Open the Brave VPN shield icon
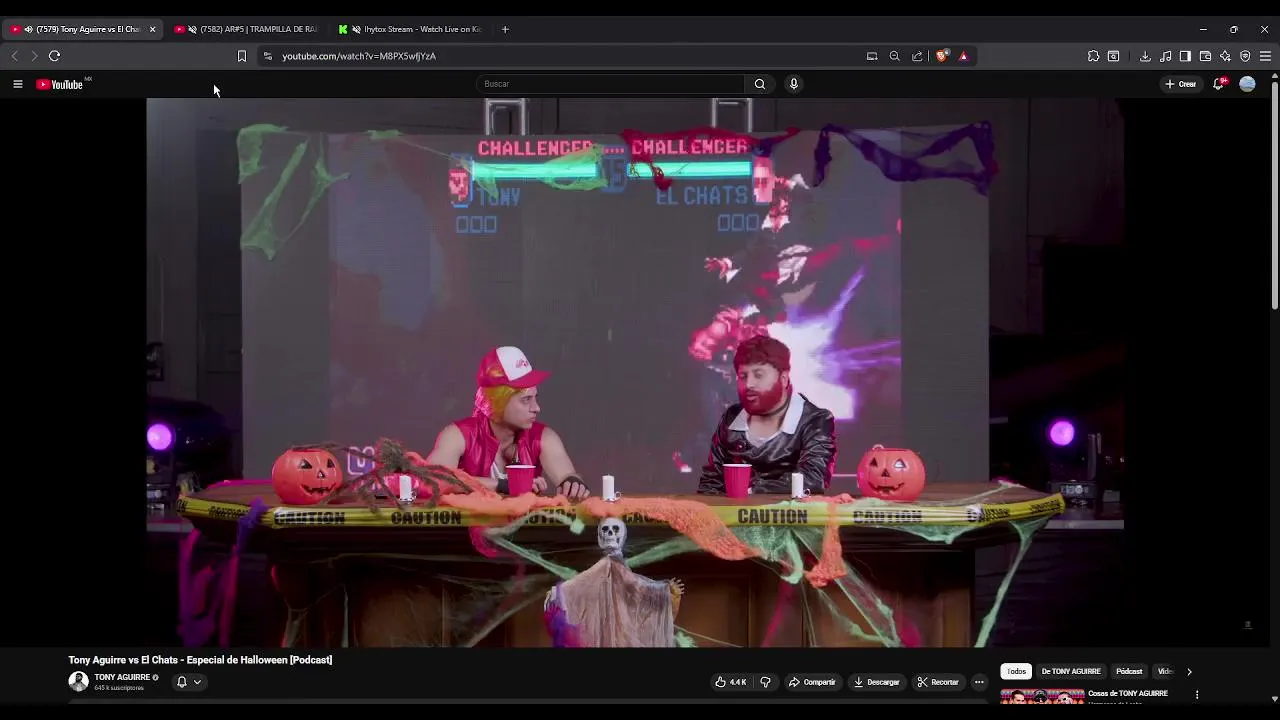Screen dimensions: 1280x720 click(x=1245, y=56)
